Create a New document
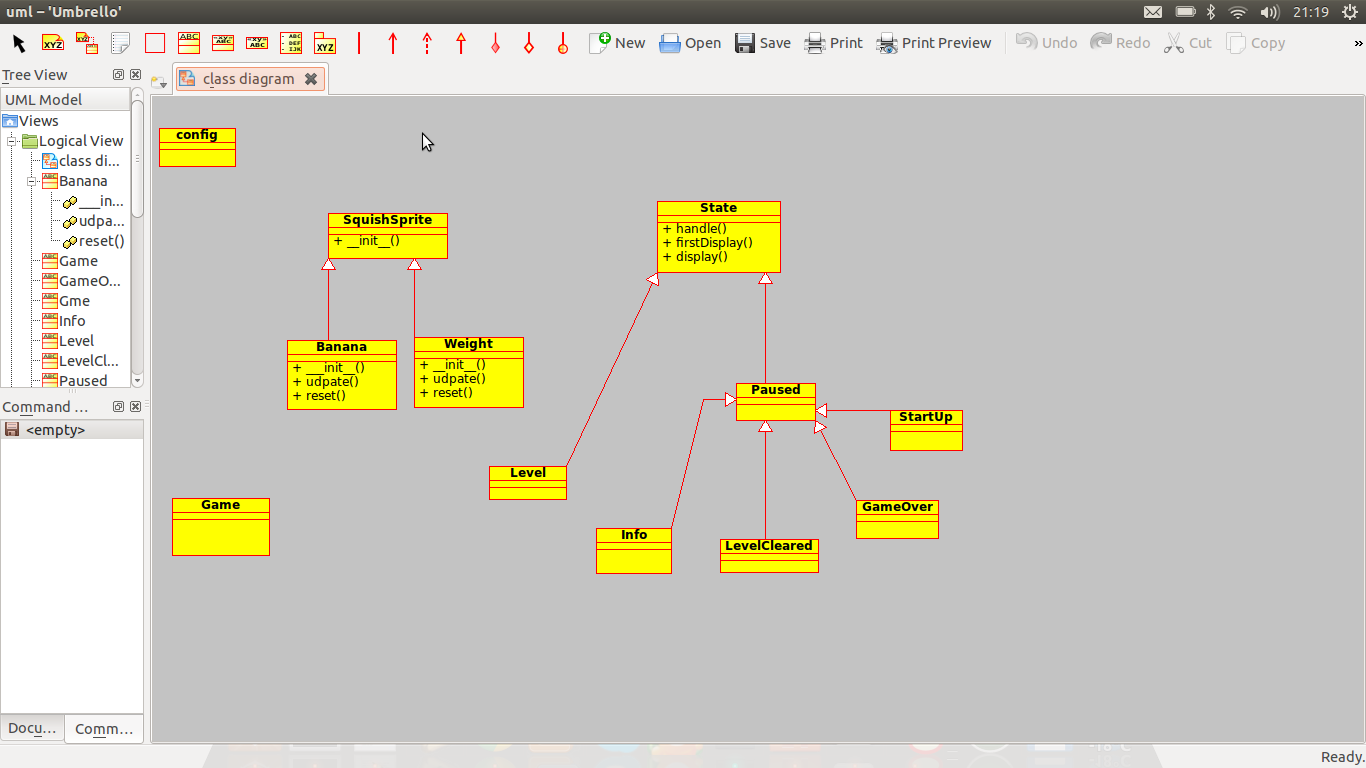The image size is (1366, 768). pyautogui.click(x=617, y=43)
